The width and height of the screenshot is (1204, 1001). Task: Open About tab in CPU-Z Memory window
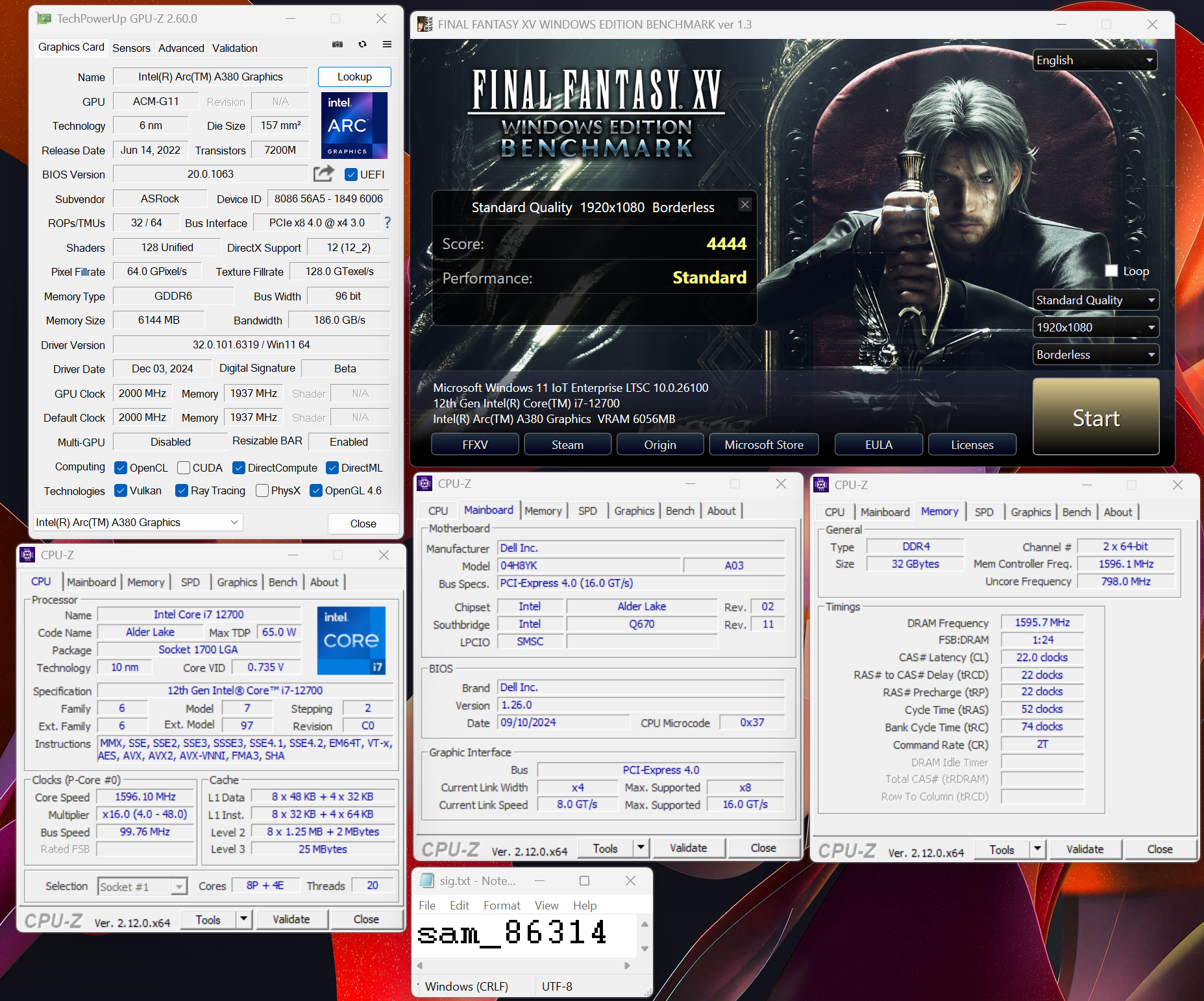pyautogui.click(x=1118, y=512)
